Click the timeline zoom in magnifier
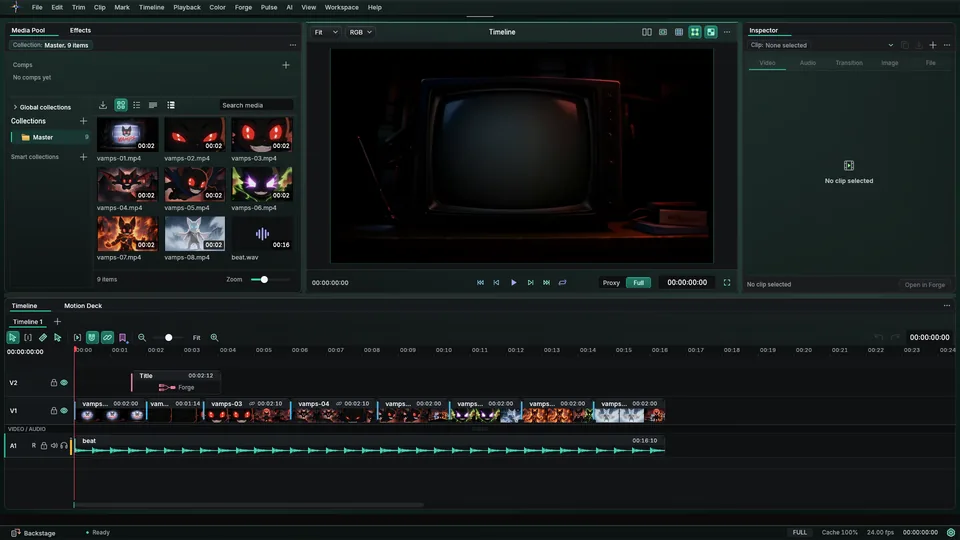960x540 pixels. [x=214, y=337]
